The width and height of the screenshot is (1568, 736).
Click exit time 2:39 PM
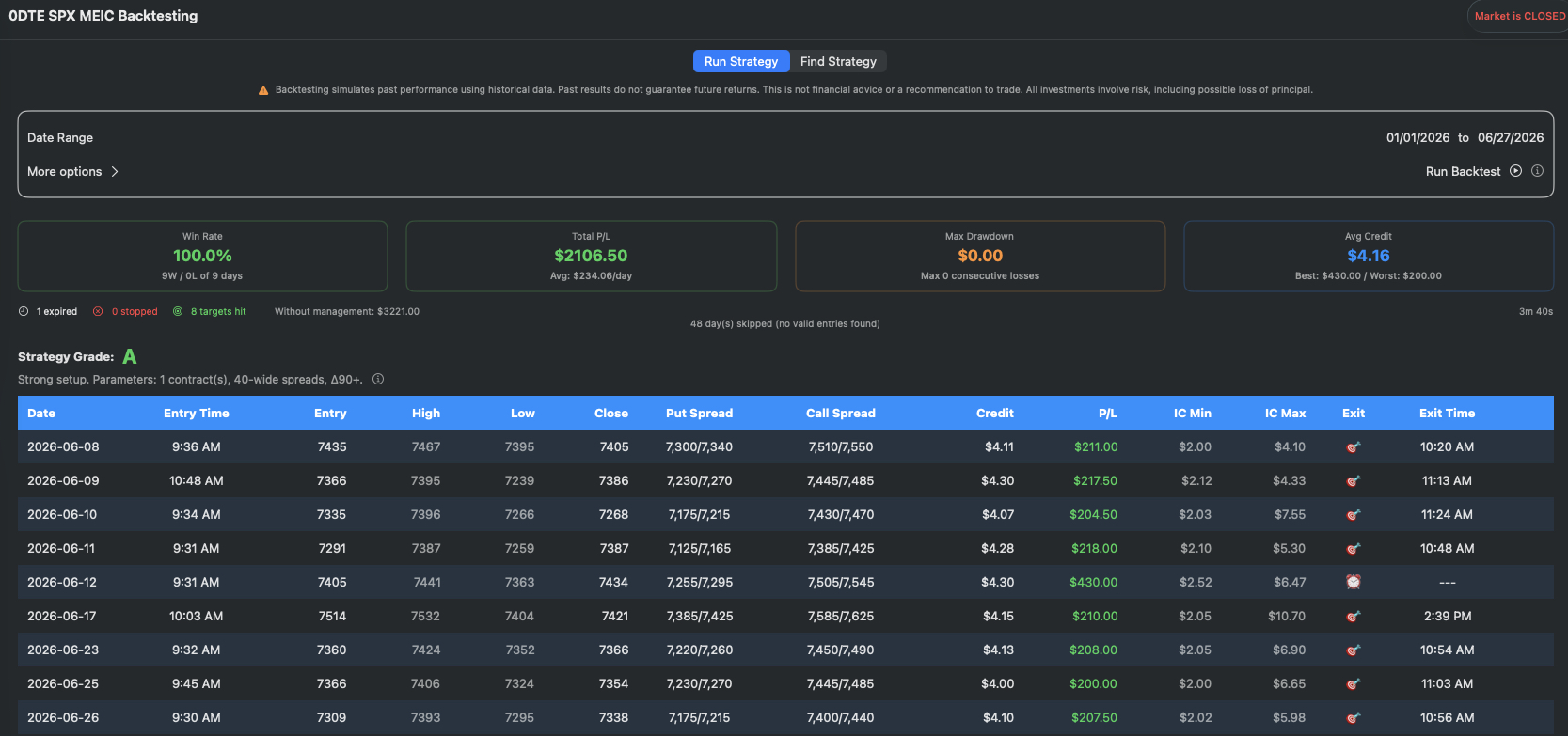click(1448, 616)
